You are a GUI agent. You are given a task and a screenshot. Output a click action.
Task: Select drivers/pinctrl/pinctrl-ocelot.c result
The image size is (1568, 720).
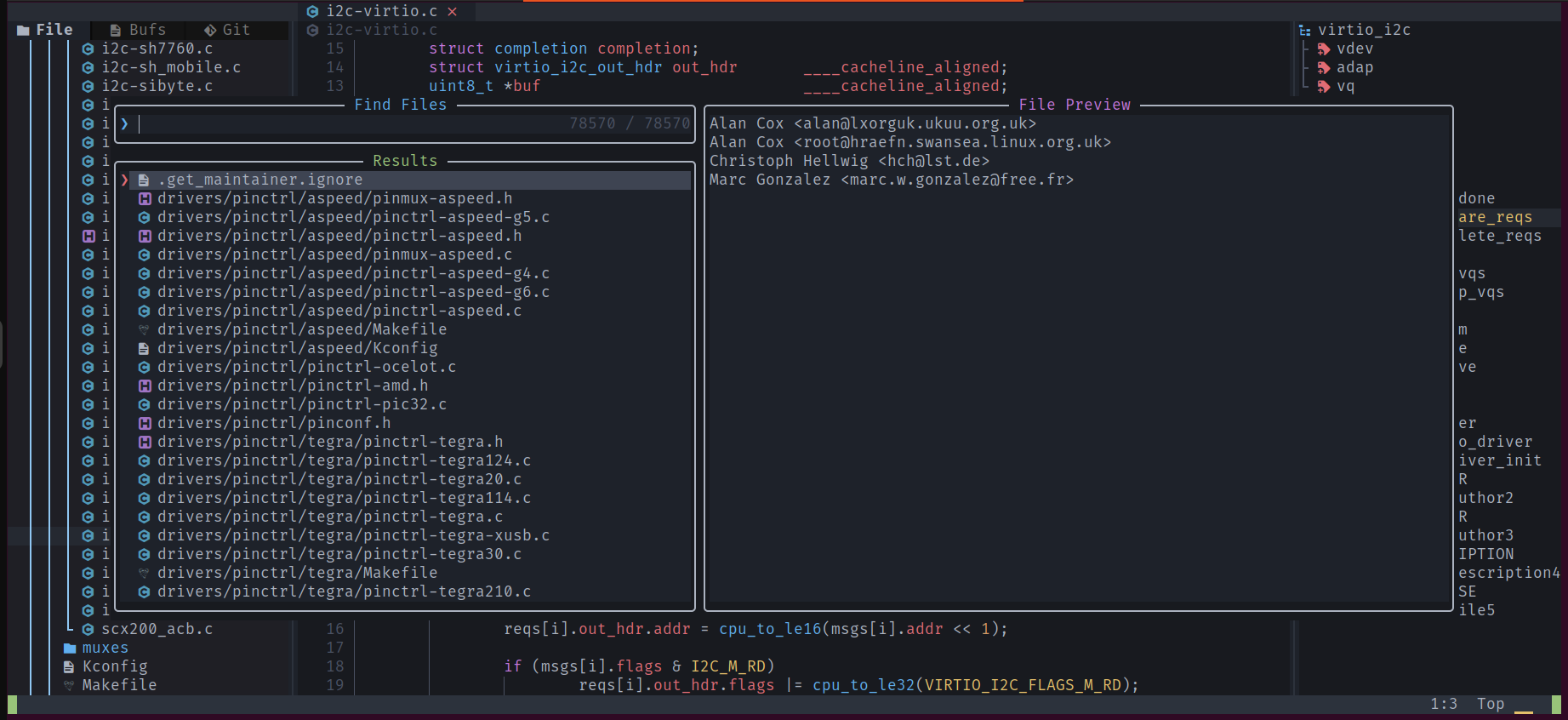pos(306,367)
